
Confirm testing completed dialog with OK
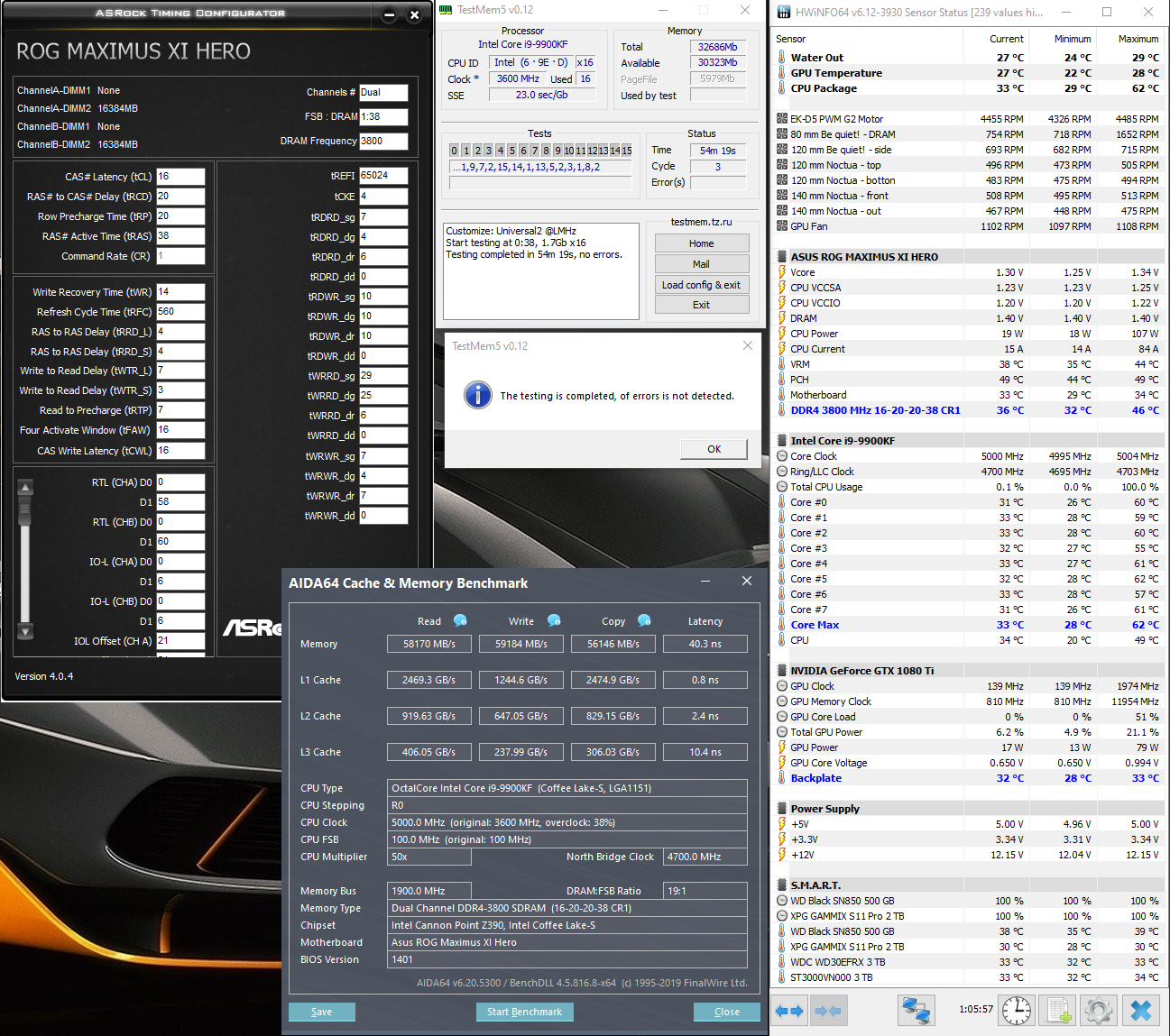(x=714, y=449)
